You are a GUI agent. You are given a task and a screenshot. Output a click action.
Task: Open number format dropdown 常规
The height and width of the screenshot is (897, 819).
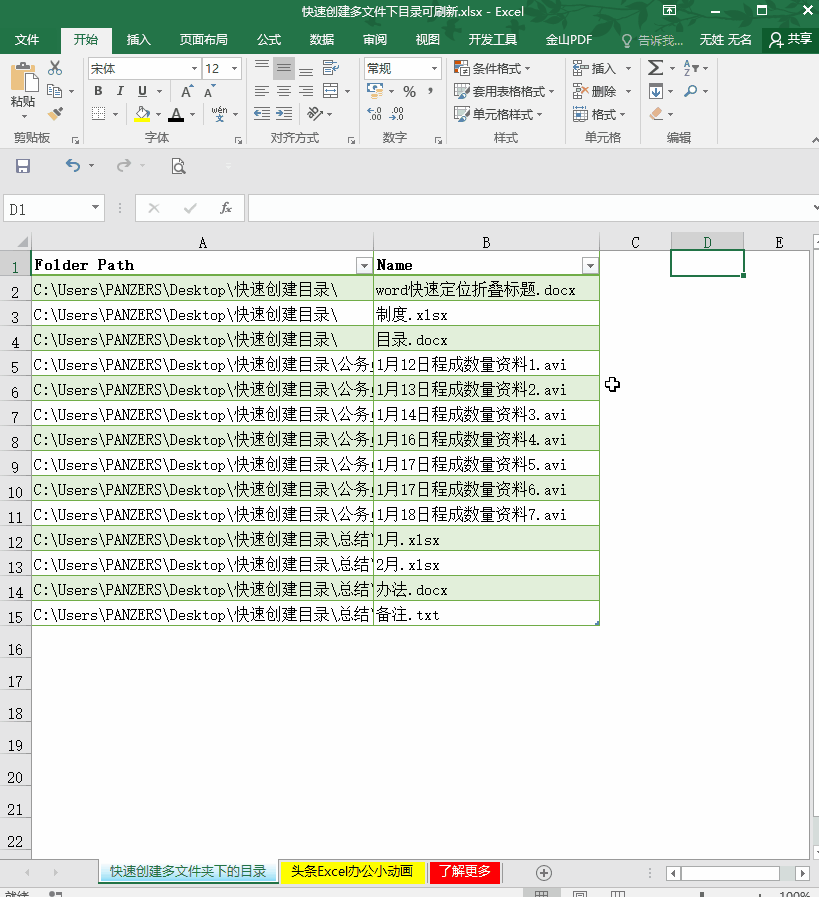tap(434, 69)
